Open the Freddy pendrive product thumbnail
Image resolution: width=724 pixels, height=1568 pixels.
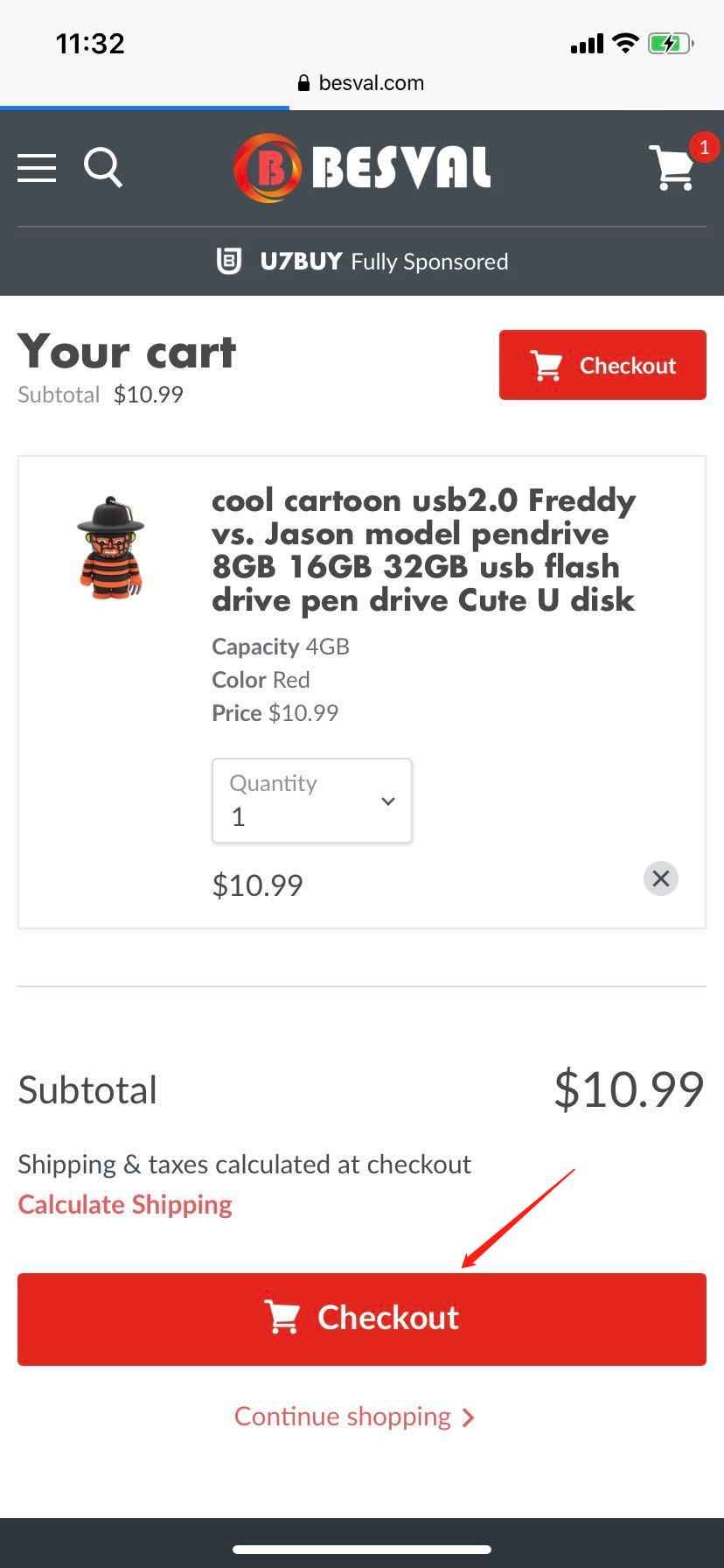pyautogui.click(x=111, y=548)
